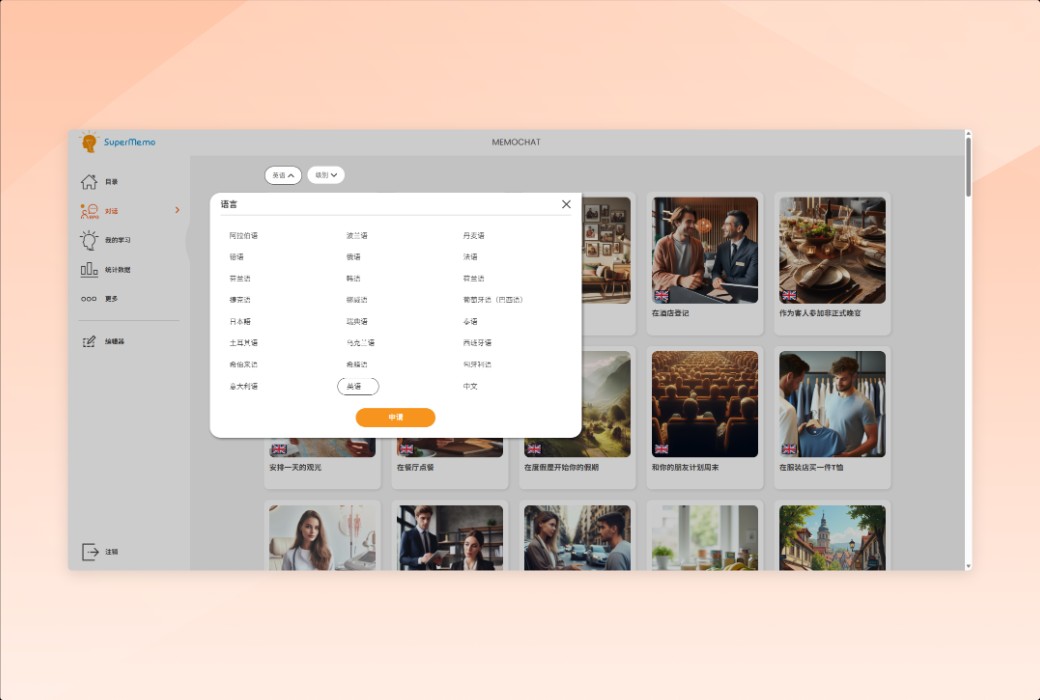Open the 在服装店买一件T恤 dialogue thumbnail
The image size is (1040, 700).
click(x=832, y=404)
